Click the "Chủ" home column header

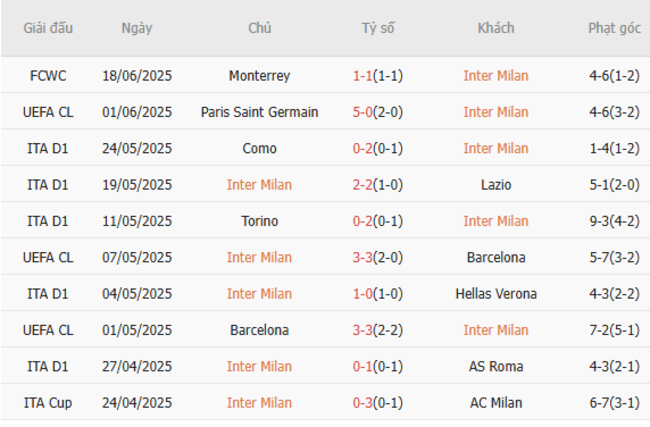(x=259, y=28)
